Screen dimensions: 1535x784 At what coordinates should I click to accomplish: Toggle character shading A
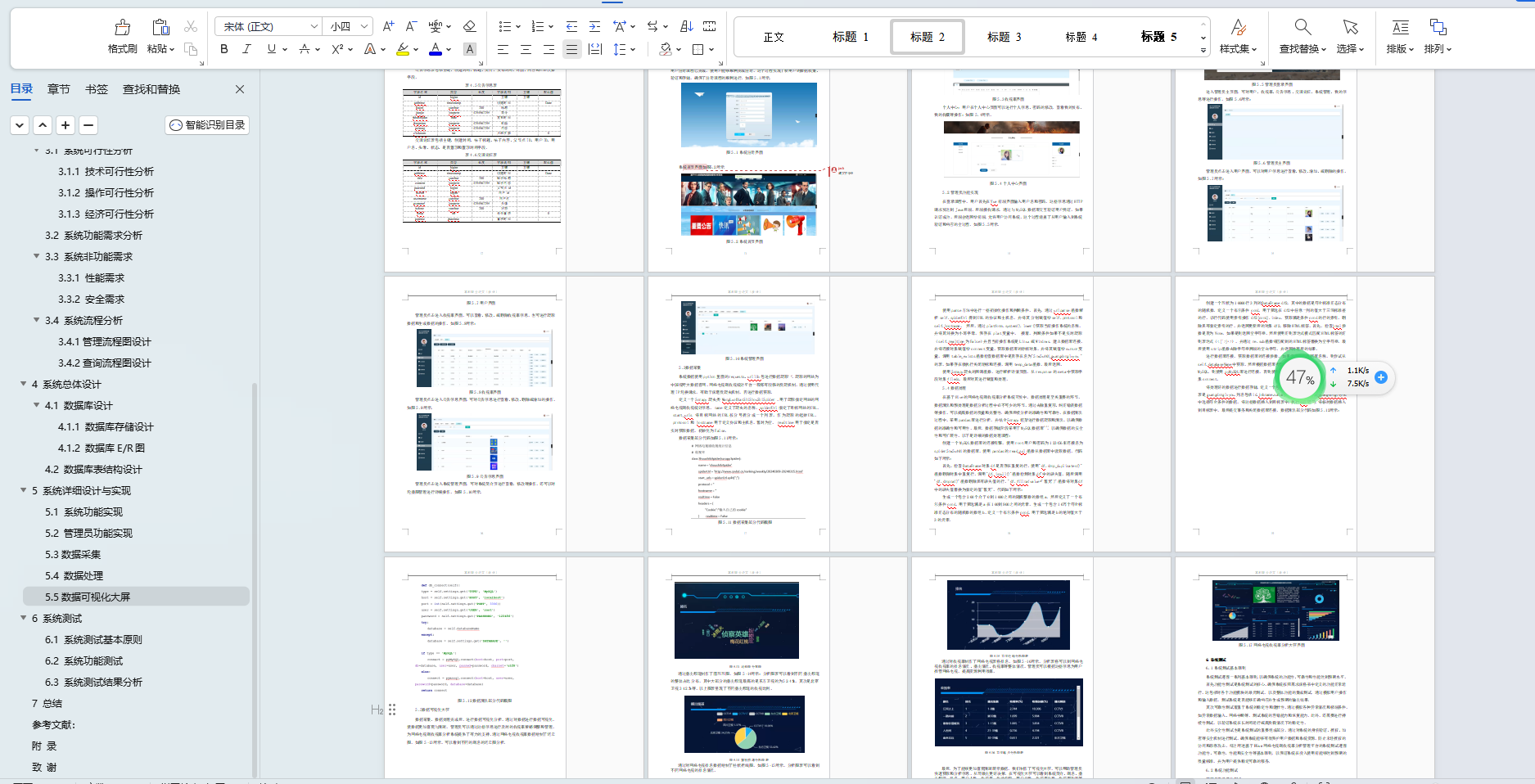tap(470, 49)
